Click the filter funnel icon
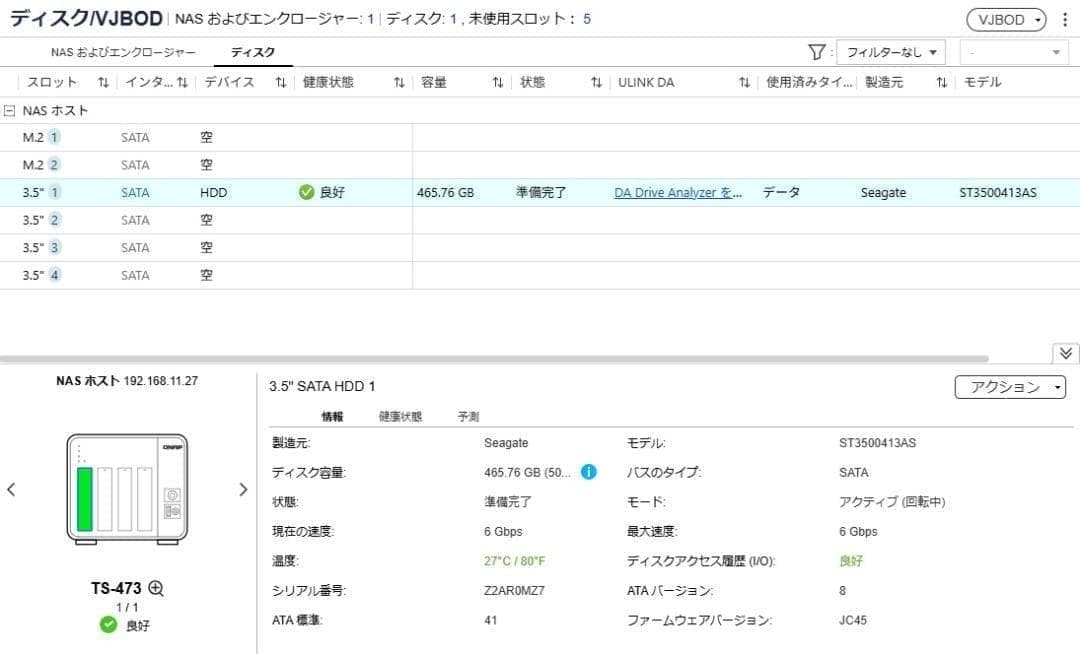 pos(816,52)
